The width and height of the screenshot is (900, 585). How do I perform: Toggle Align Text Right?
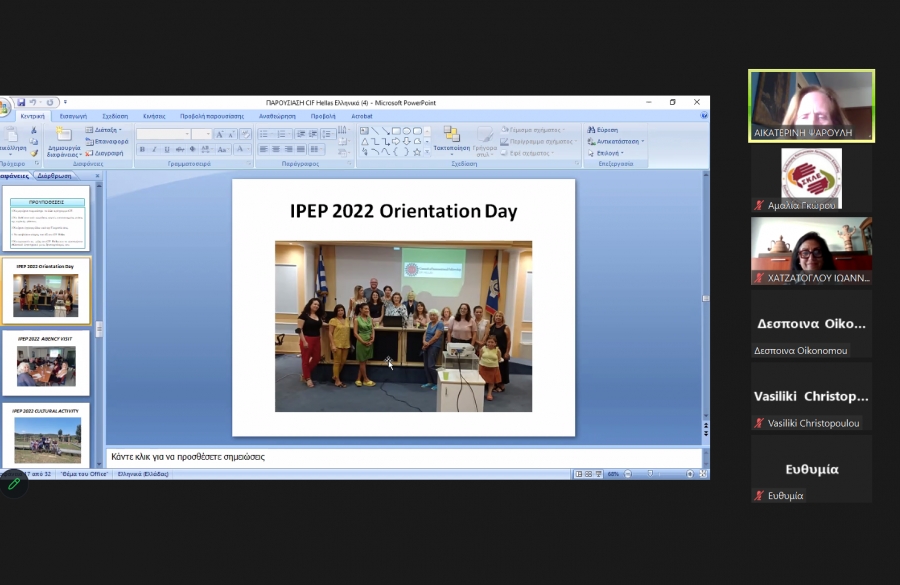(x=289, y=149)
